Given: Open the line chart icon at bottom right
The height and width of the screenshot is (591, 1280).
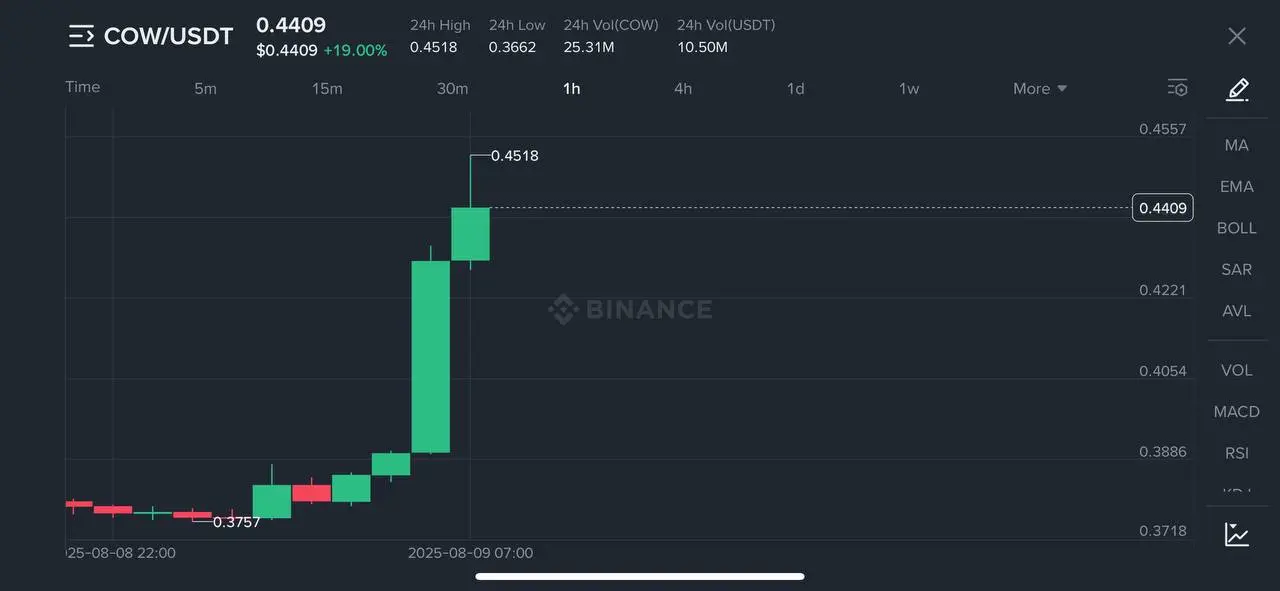Looking at the screenshot, I should coord(1237,534).
